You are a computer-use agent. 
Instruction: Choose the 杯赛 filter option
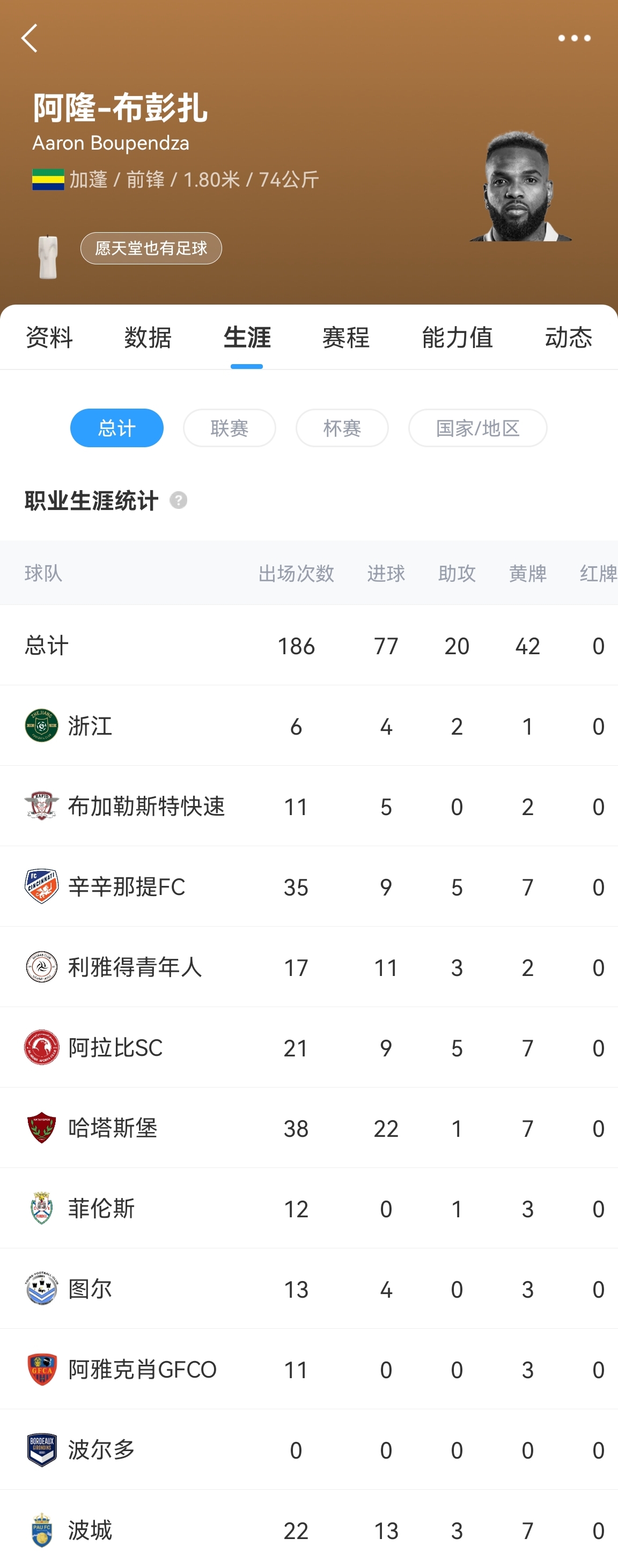342,428
